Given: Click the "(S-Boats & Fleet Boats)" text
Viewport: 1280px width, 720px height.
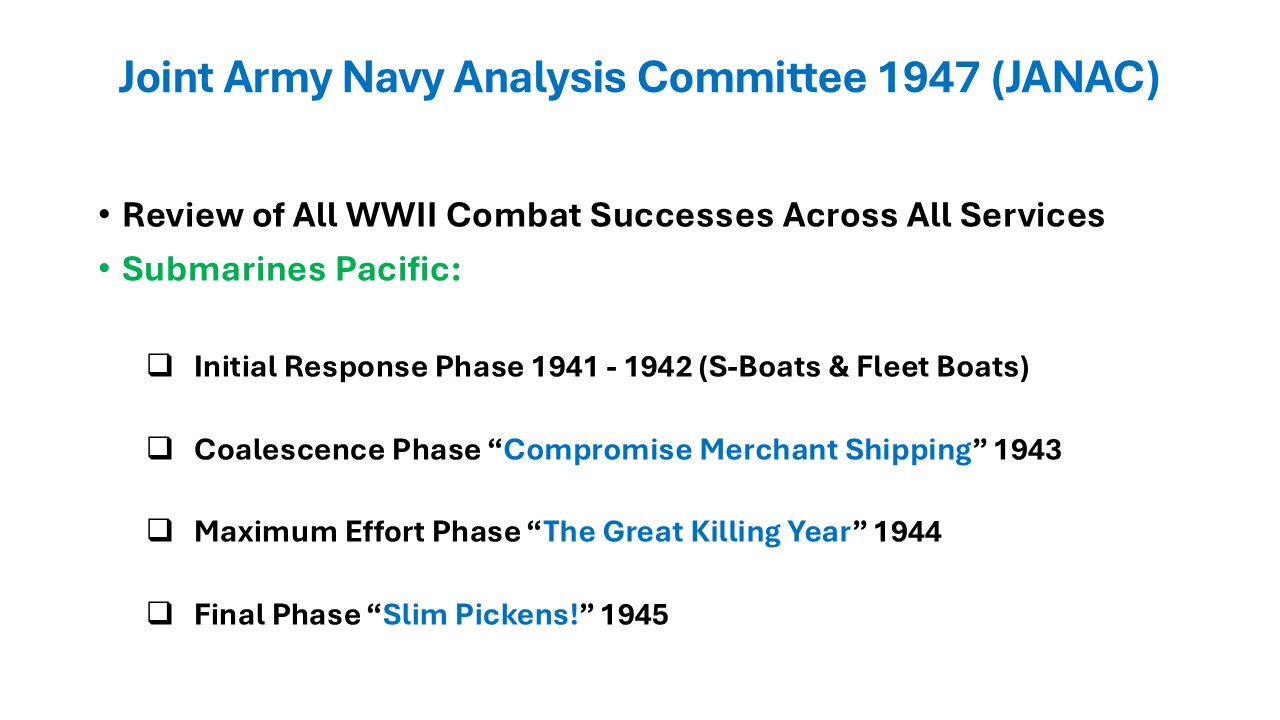Looking at the screenshot, I should click(860, 367).
